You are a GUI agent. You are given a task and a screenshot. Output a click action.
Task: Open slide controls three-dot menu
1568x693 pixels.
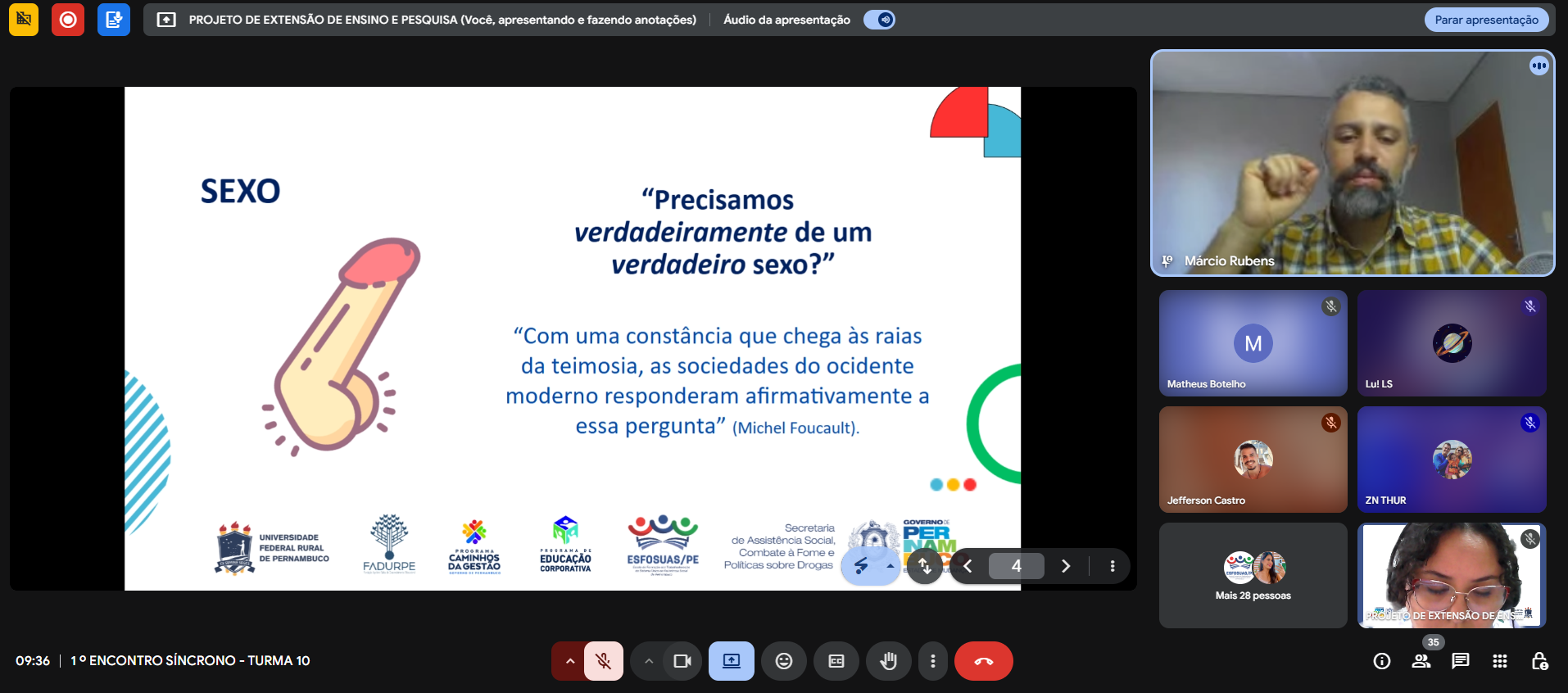click(1112, 566)
